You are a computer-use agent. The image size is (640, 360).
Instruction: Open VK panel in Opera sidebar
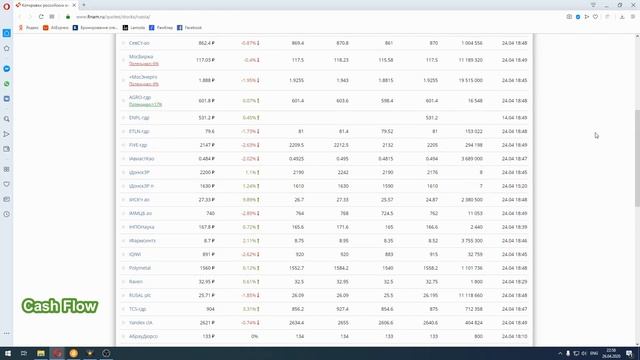pos(7,99)
